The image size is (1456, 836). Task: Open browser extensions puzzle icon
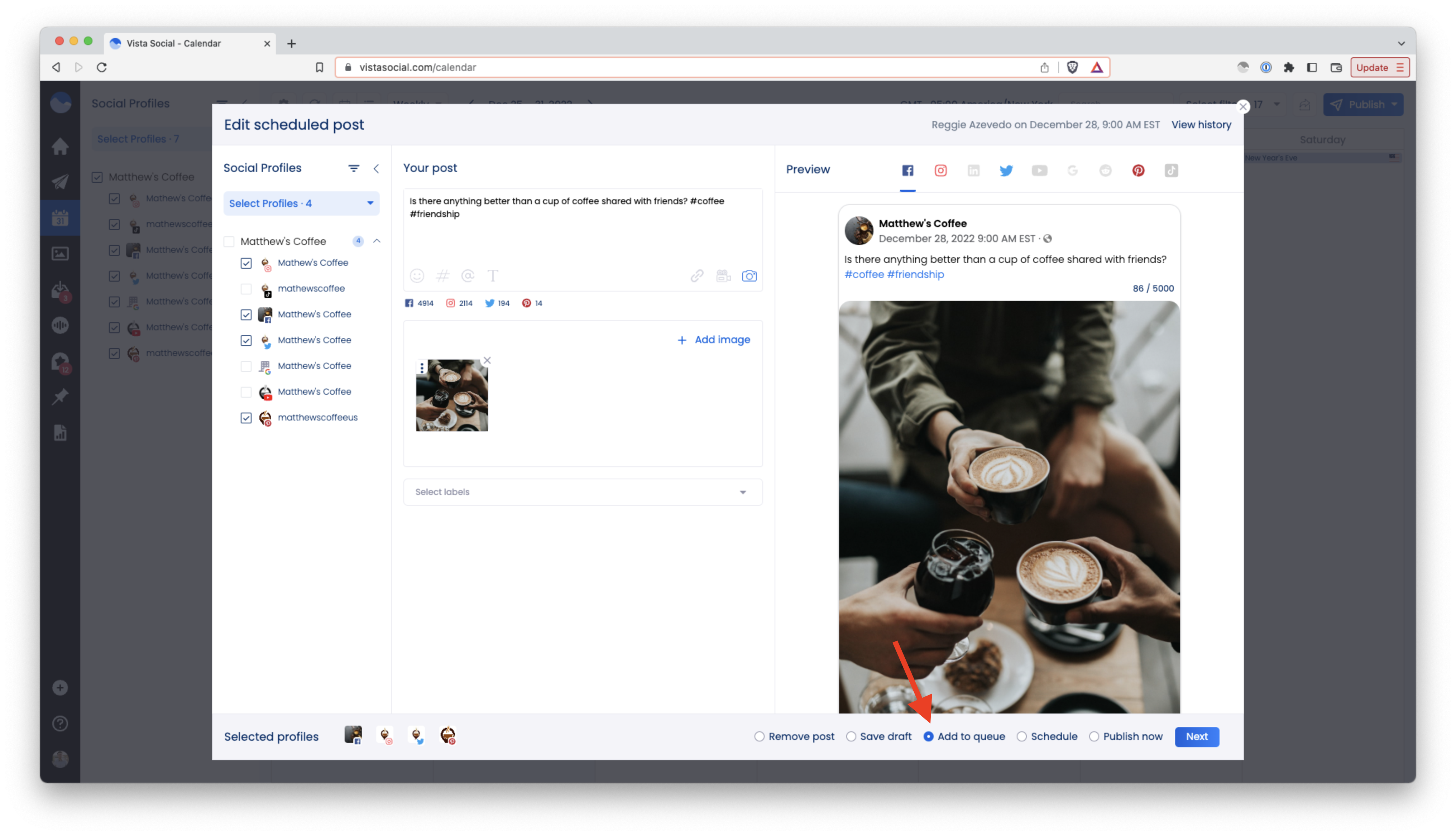(x=1289, y=67)
